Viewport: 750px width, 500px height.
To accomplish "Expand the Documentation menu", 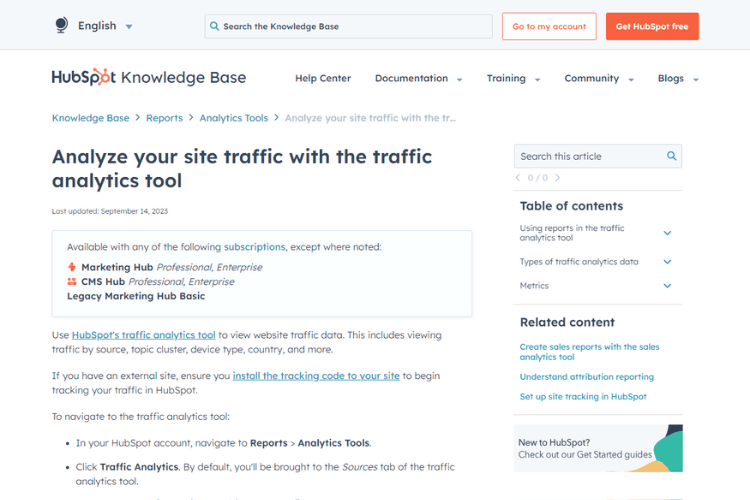I will tap(418, 78).
